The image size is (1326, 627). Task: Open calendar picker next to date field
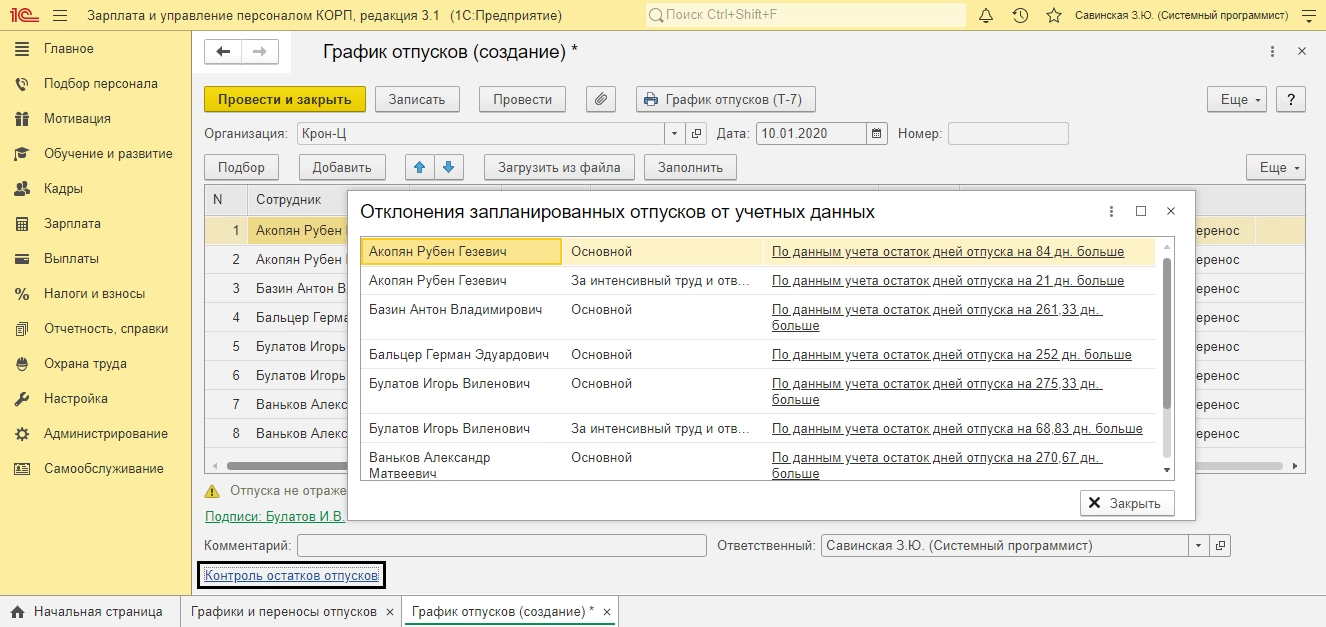pyautogui.click(x=877, y=133)
